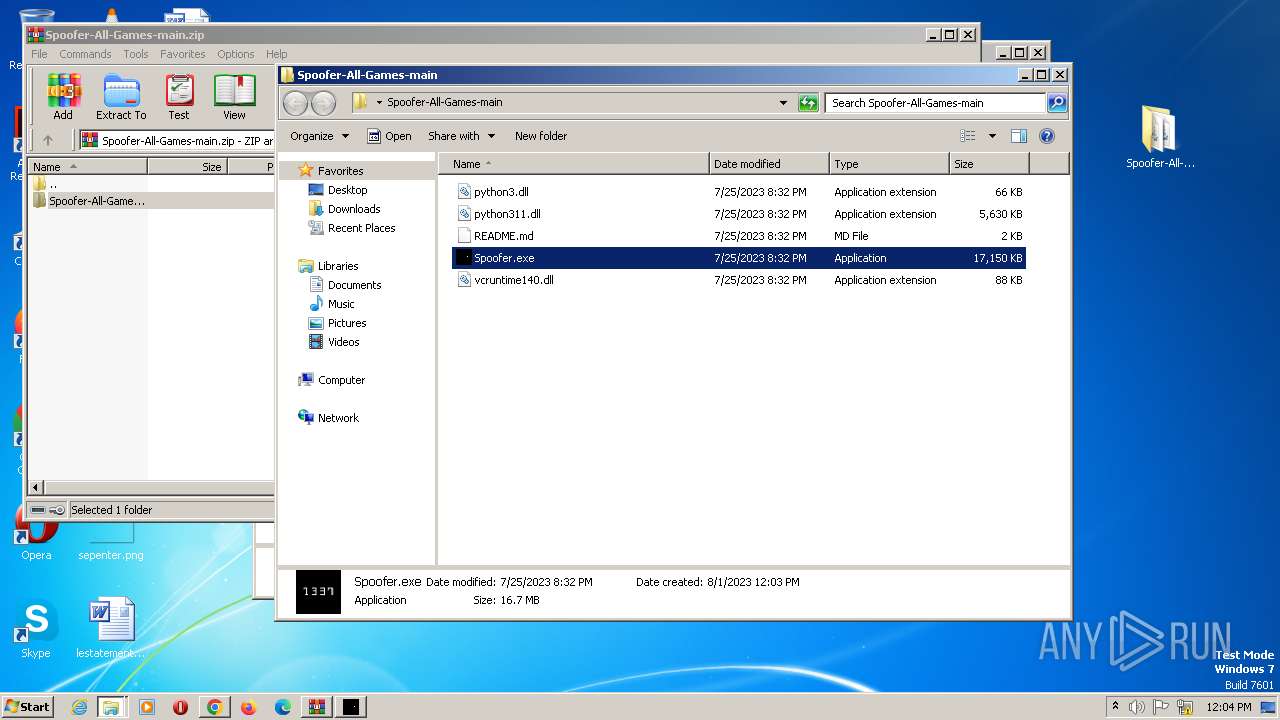Select the vcruntime140.dll file icon
This screenshot has width=1280, height=720.
464,280
